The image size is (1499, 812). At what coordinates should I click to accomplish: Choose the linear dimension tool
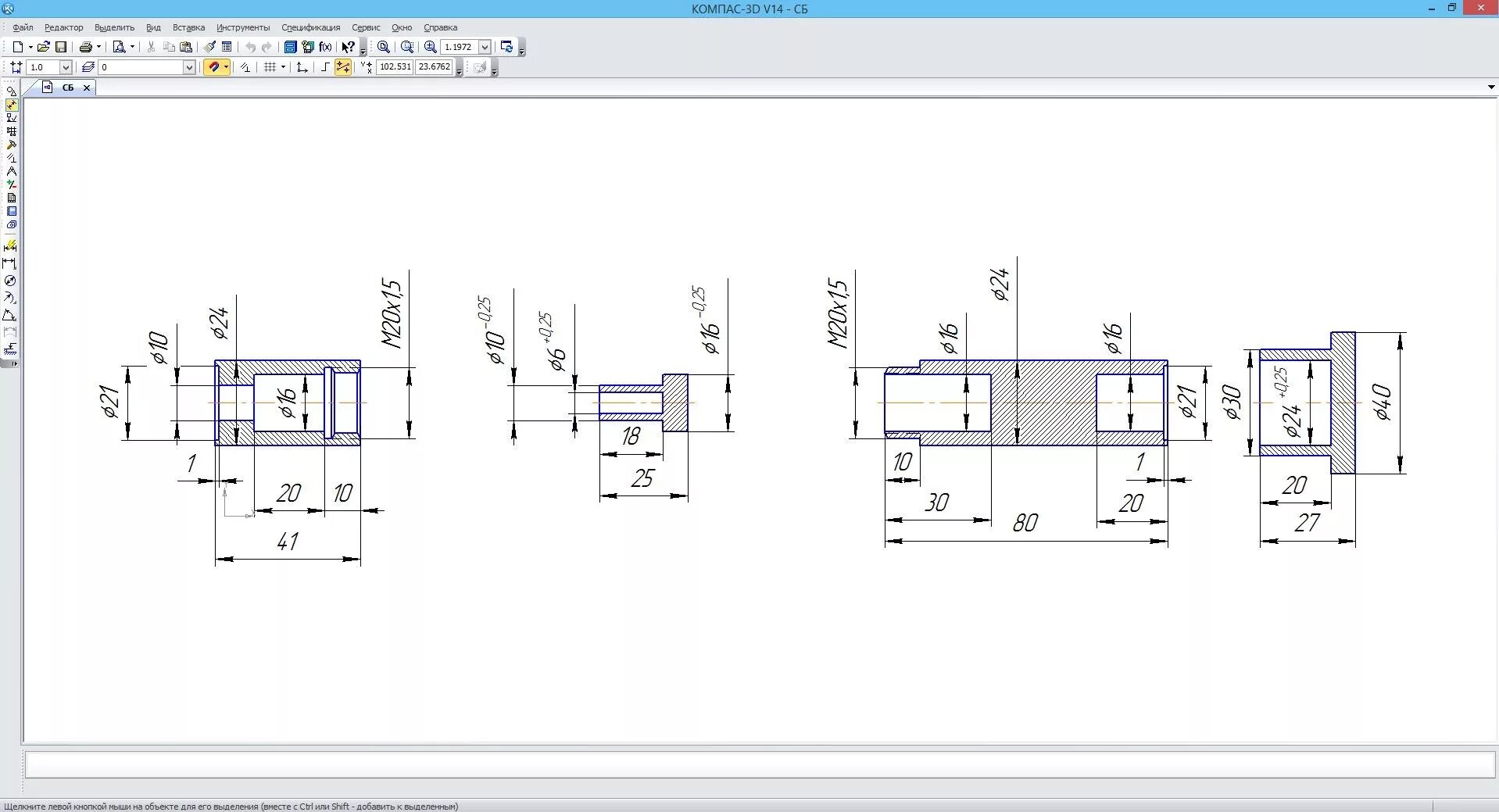click(x=10, y=263)
